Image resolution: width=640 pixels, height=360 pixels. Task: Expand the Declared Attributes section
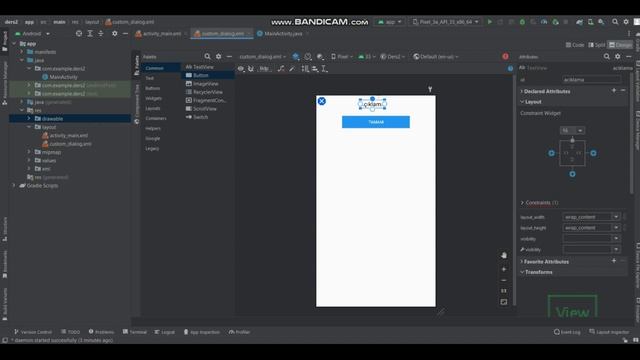pos(522,91)
